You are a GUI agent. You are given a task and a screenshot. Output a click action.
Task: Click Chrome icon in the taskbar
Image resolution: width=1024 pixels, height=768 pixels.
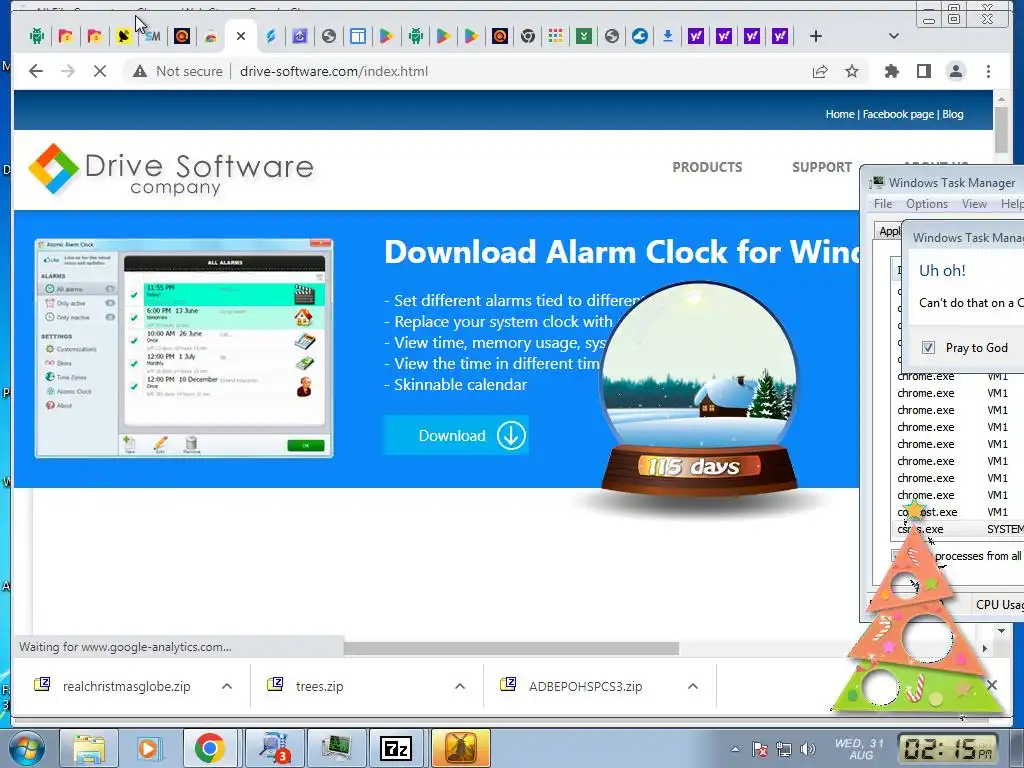pyautogui.click(x=210, y=748)
